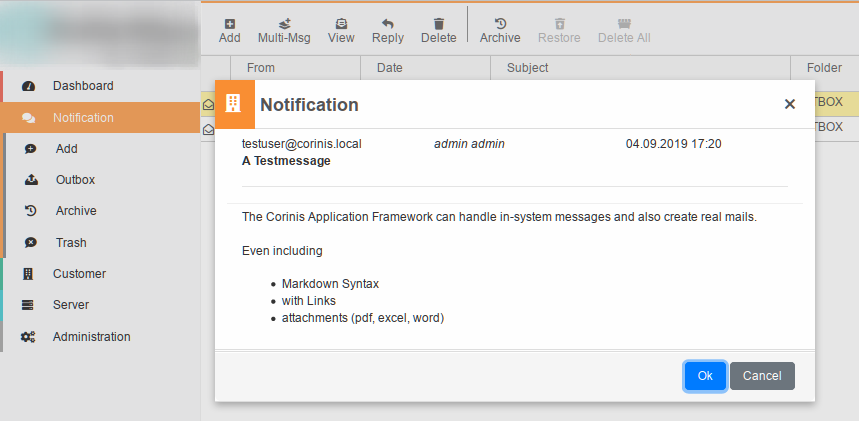Open Trash in the sidebar
Screen dimensions: 859x421
[71, 242]
